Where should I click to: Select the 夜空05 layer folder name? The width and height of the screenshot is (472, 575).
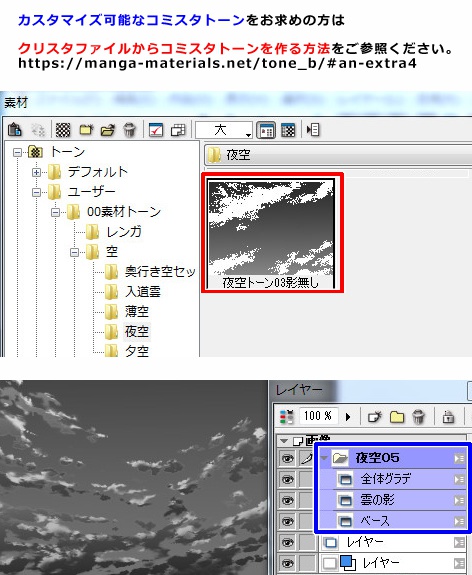coord(377,458)
